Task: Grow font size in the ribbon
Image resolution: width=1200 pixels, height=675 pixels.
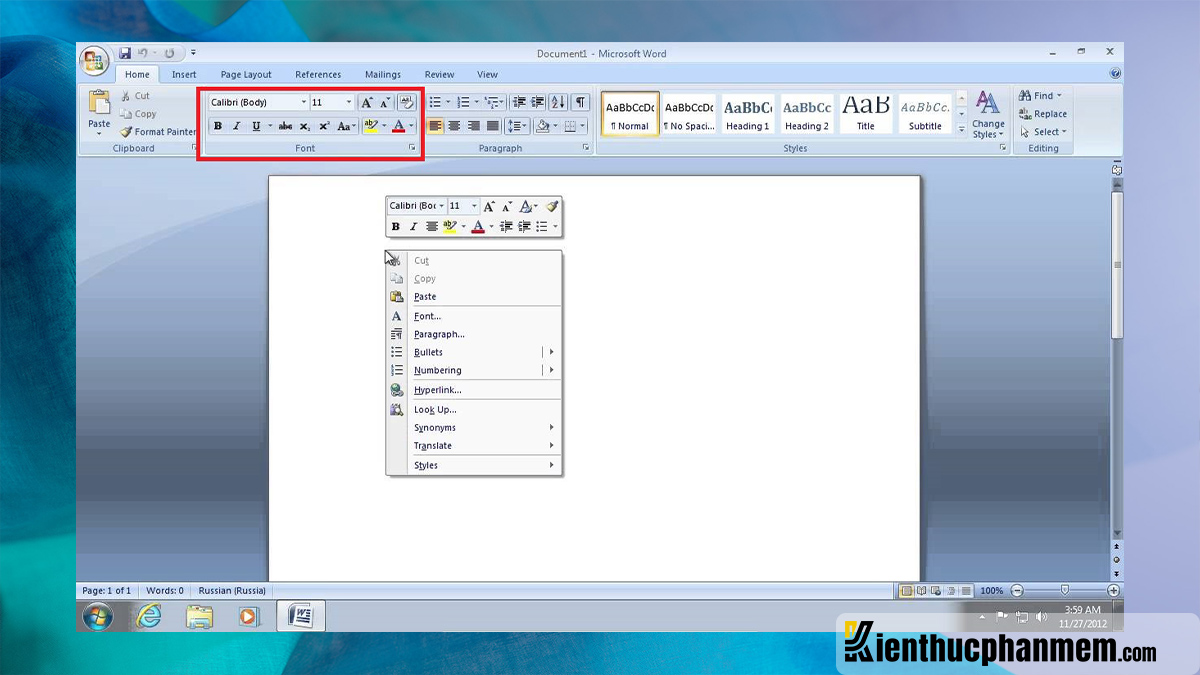Action: point(367,102)
